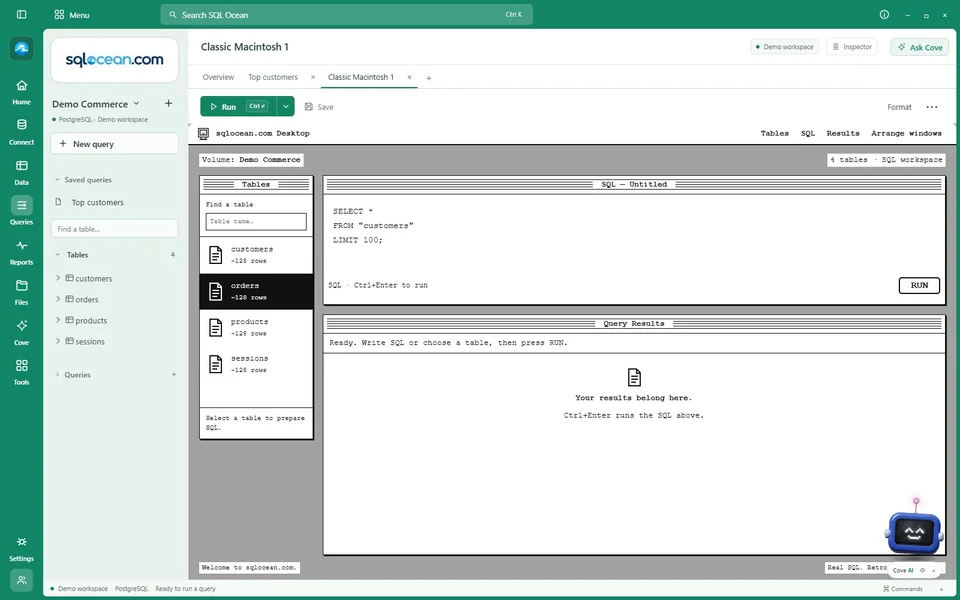The height and width of the screenshot is (600, 960).
Task: Click the plus icon beside Demo Commerce
Action: (168, 103)
